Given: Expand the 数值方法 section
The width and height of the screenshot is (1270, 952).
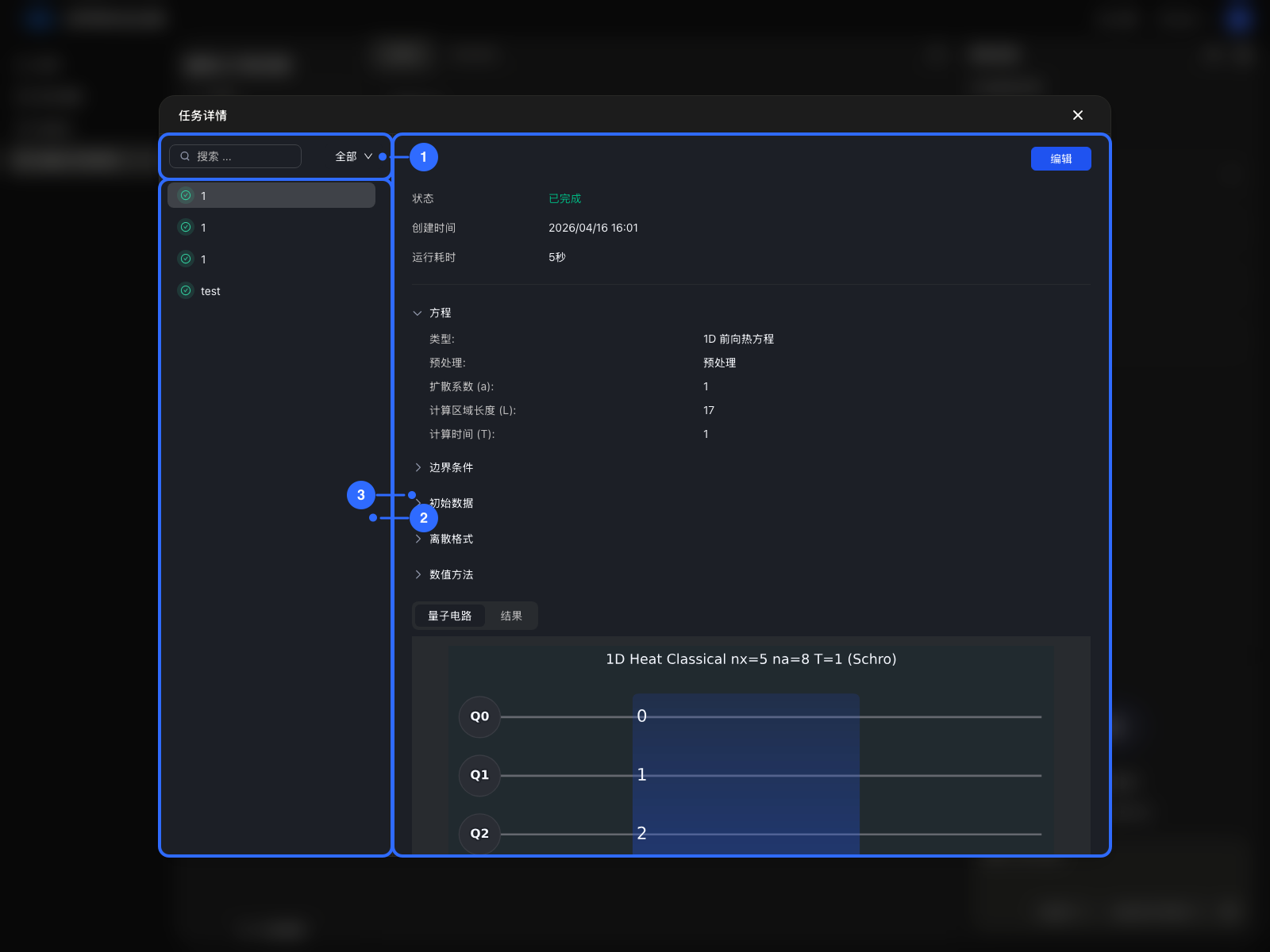Looking at the screenshot, I should [443, 574].
